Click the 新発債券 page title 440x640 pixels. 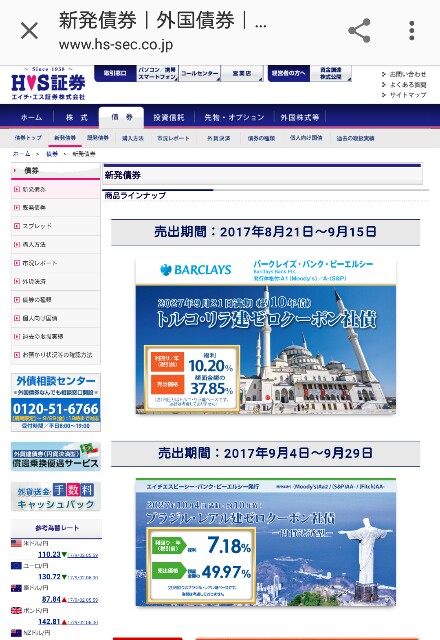(123, 176)
